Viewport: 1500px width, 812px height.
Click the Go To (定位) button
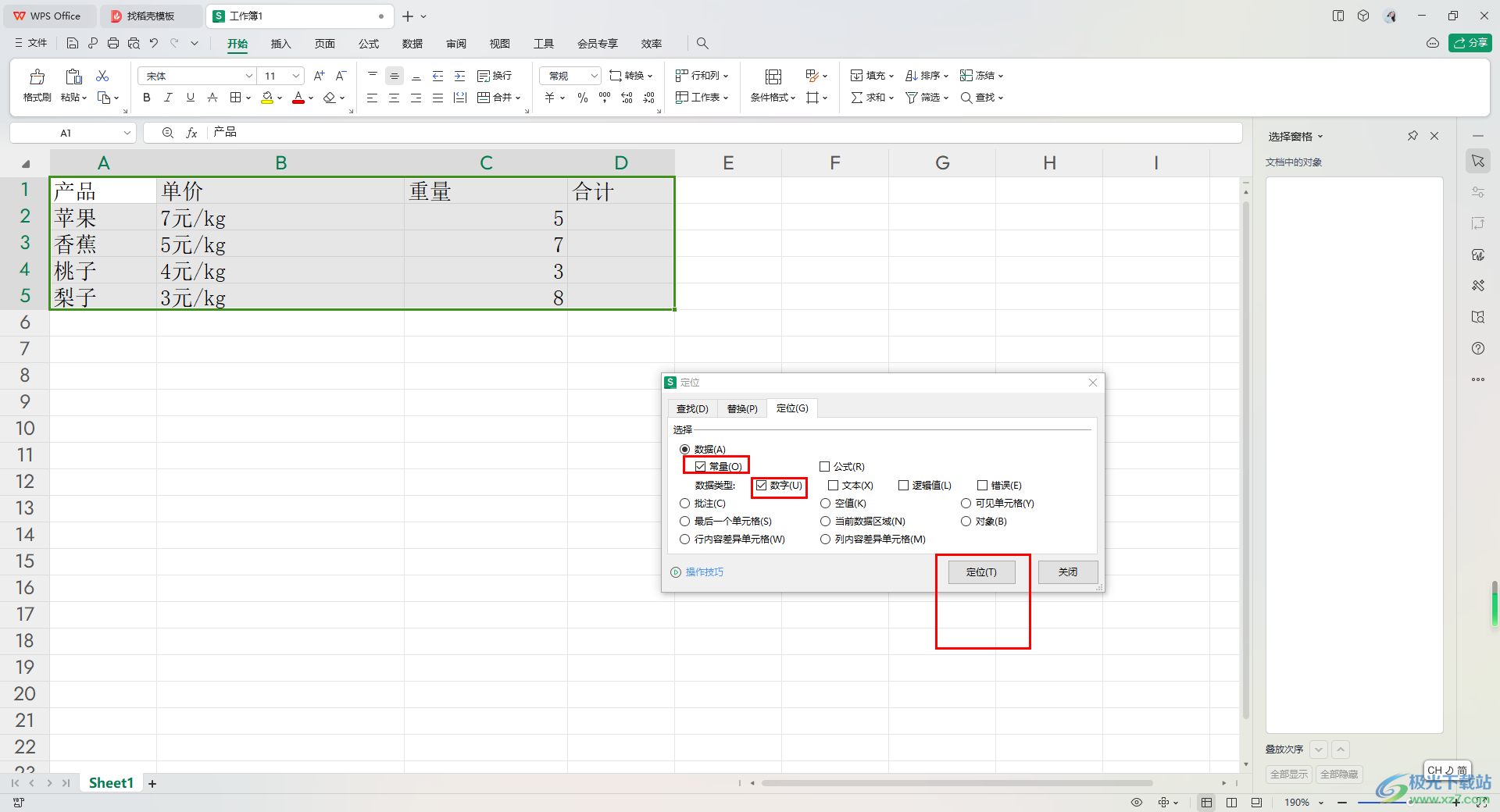982,572
